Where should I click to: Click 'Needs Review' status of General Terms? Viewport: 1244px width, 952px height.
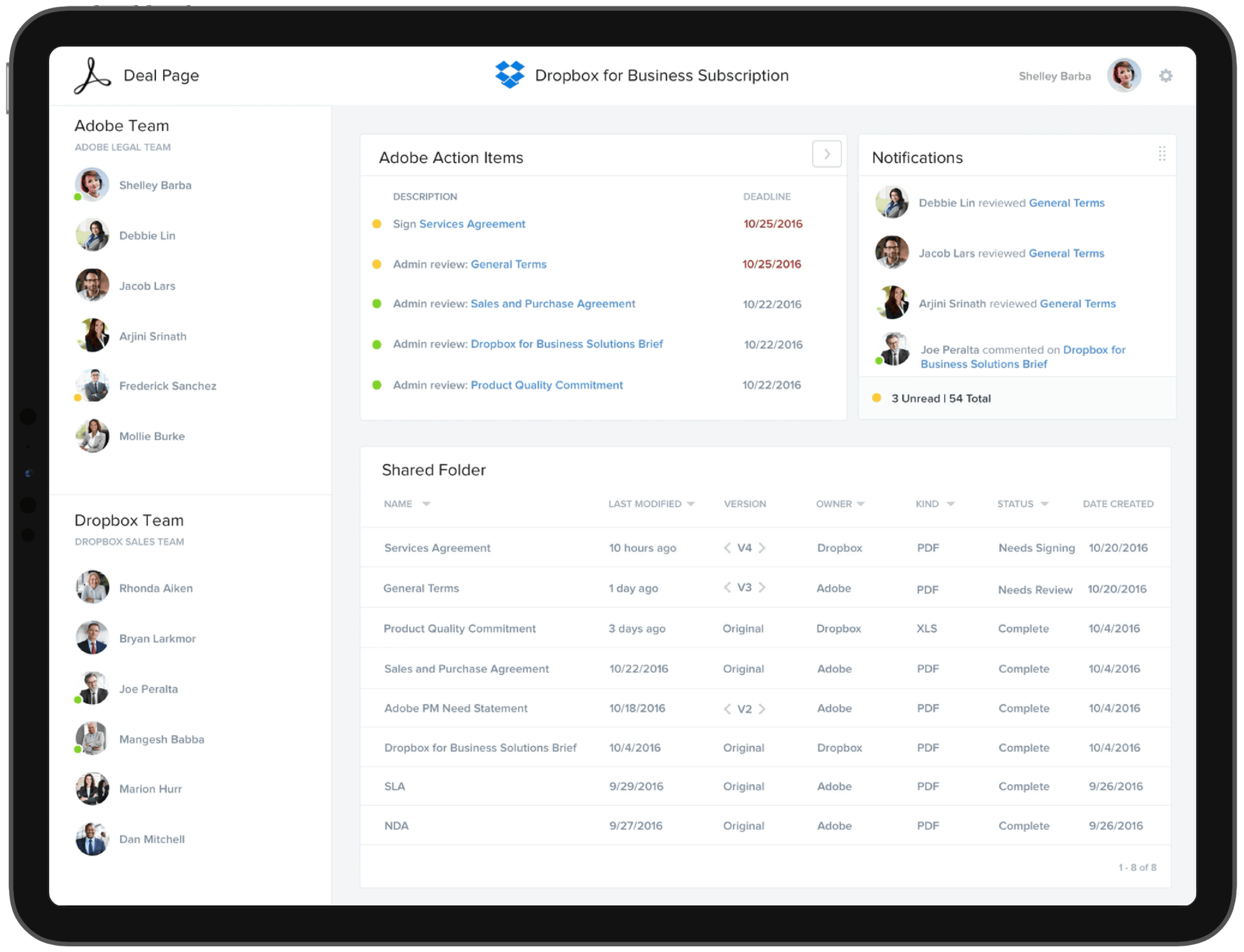coord(1035,590)
